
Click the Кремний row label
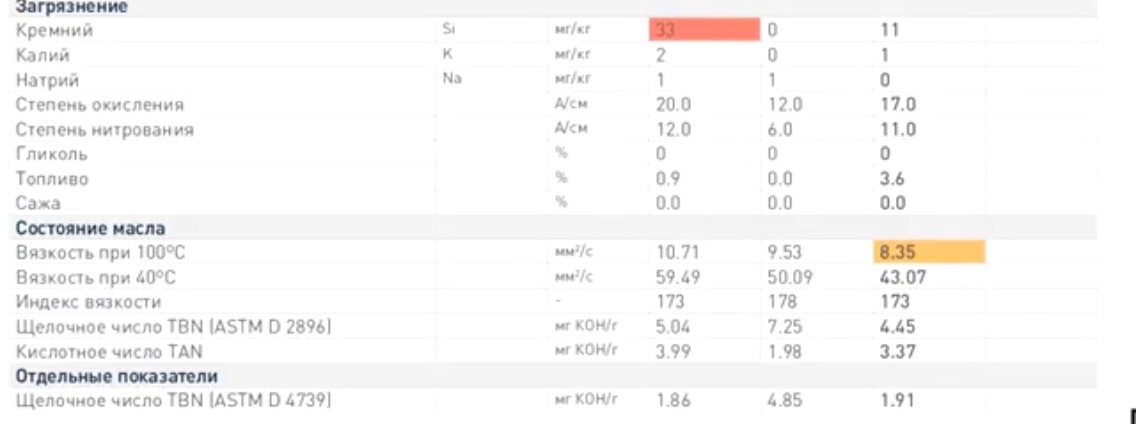point(54,30)
